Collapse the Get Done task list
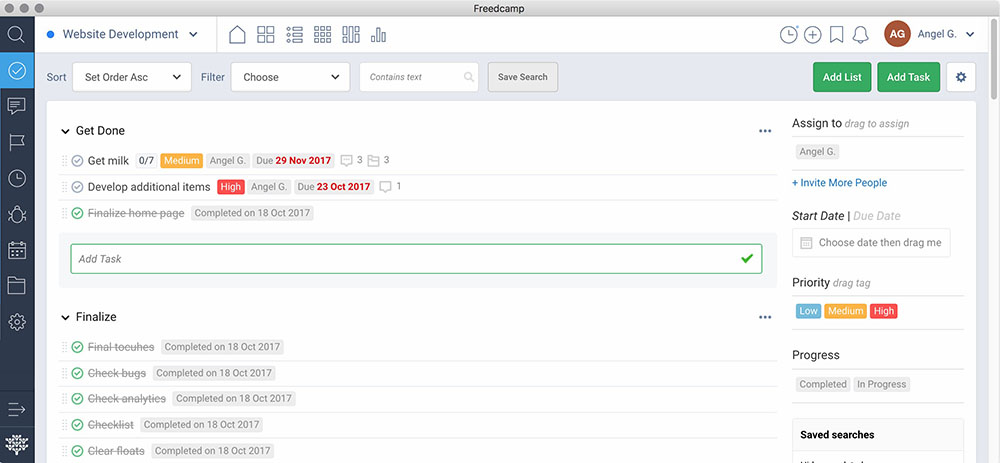This screenshot has height=463, width=1000. pyautogui.click(x=66, y=131)
